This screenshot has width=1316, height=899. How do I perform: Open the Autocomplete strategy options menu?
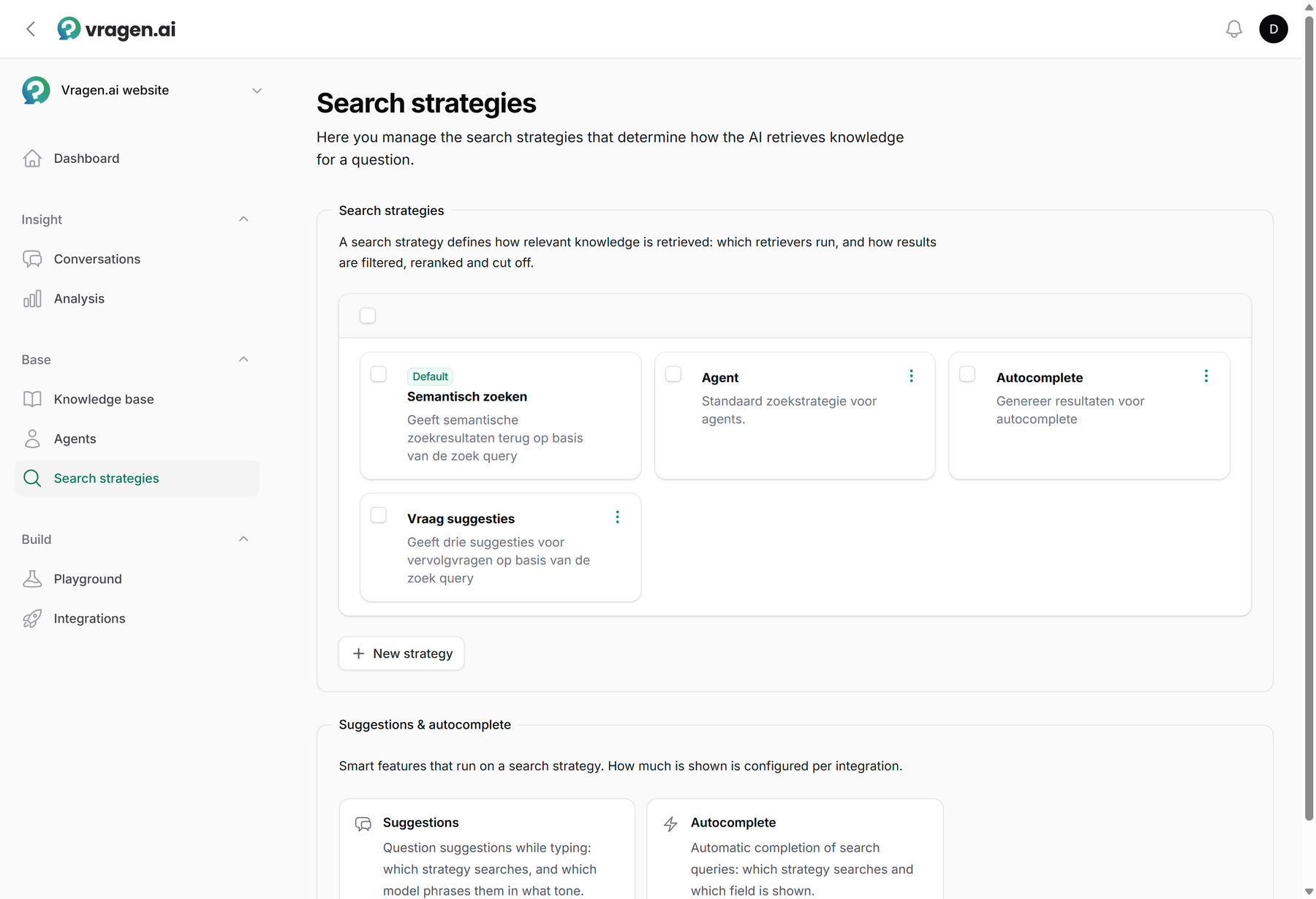point(1206,376)
